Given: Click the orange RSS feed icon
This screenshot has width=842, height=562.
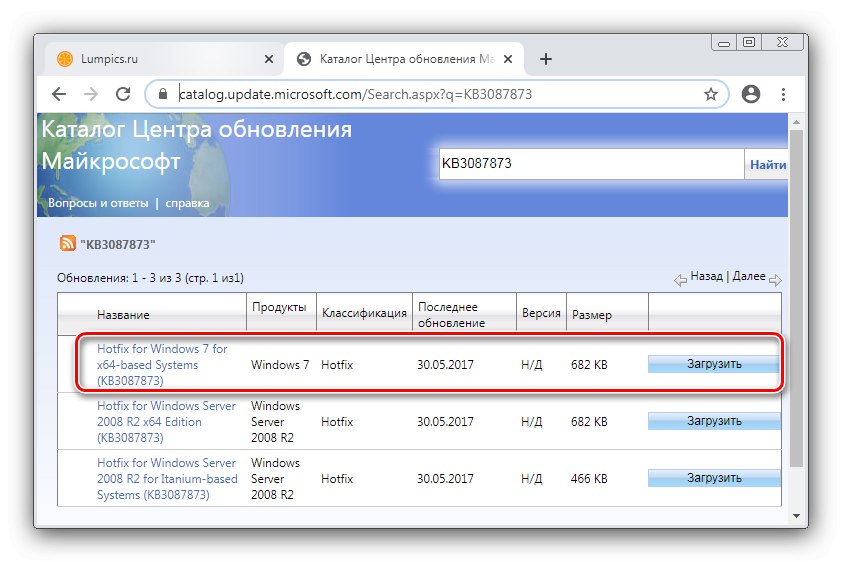Looking at the screenshot, I should pyautogui.click(x=67, y=243).
